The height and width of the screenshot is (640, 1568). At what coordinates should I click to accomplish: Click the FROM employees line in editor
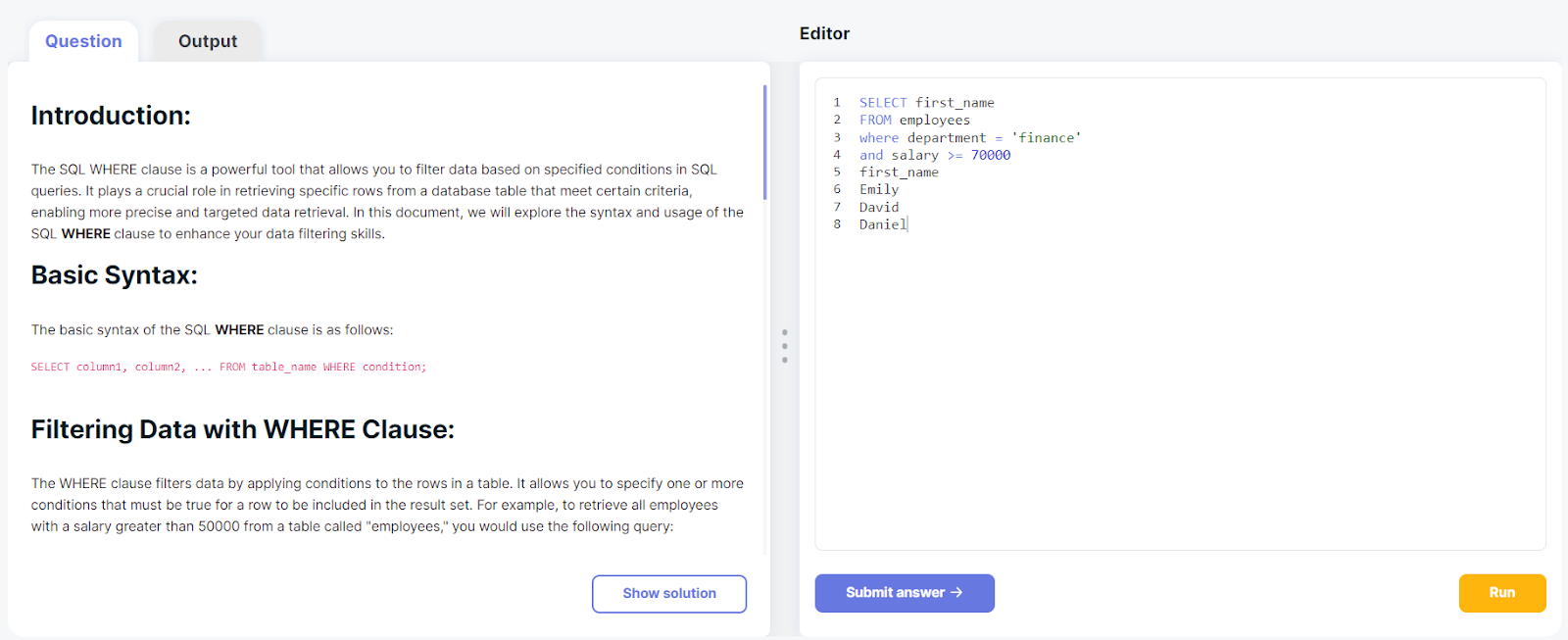(x=914, y=121)
